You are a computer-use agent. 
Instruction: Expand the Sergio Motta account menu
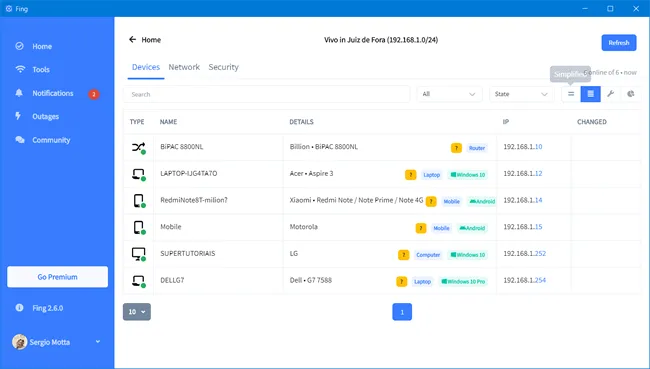coord(98,342)
